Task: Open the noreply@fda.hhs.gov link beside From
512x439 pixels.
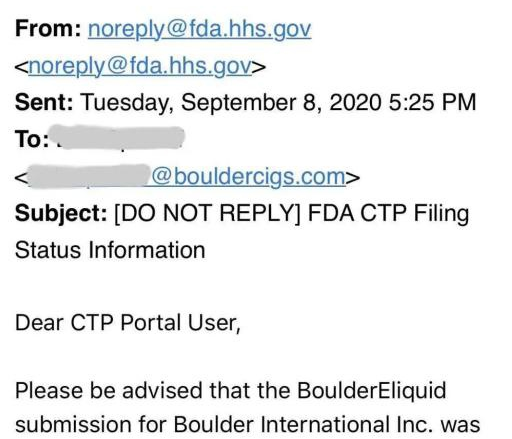Action: 199,29
